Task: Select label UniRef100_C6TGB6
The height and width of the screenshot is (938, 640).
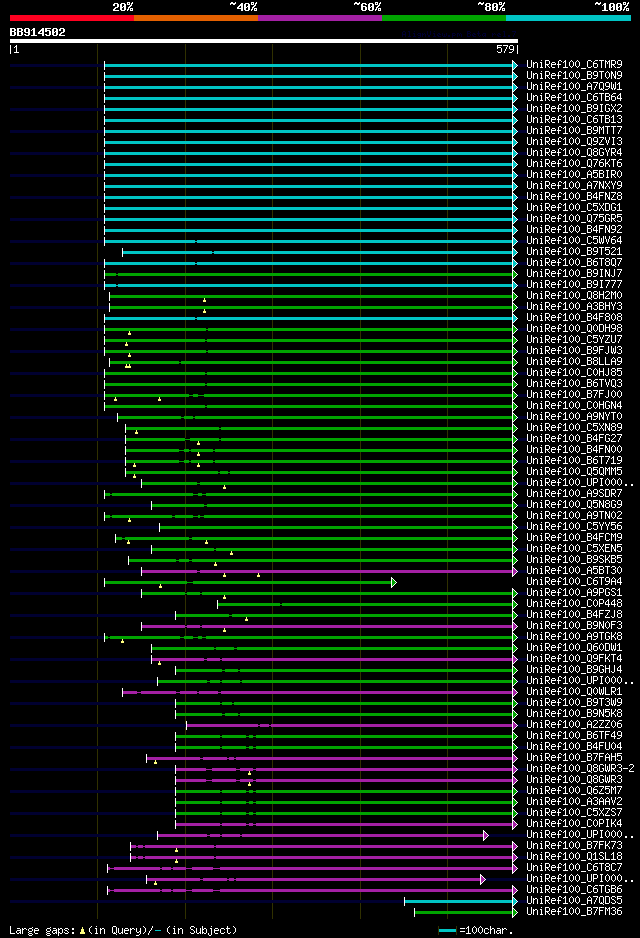Action: (574, 890)
